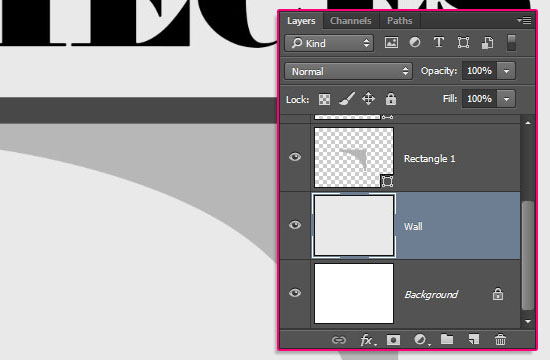Add a layer mask

[393, 340]
